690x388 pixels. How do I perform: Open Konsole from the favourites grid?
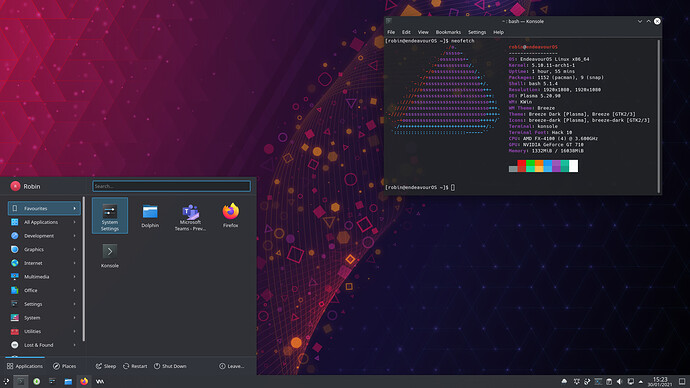click(110, 256)
